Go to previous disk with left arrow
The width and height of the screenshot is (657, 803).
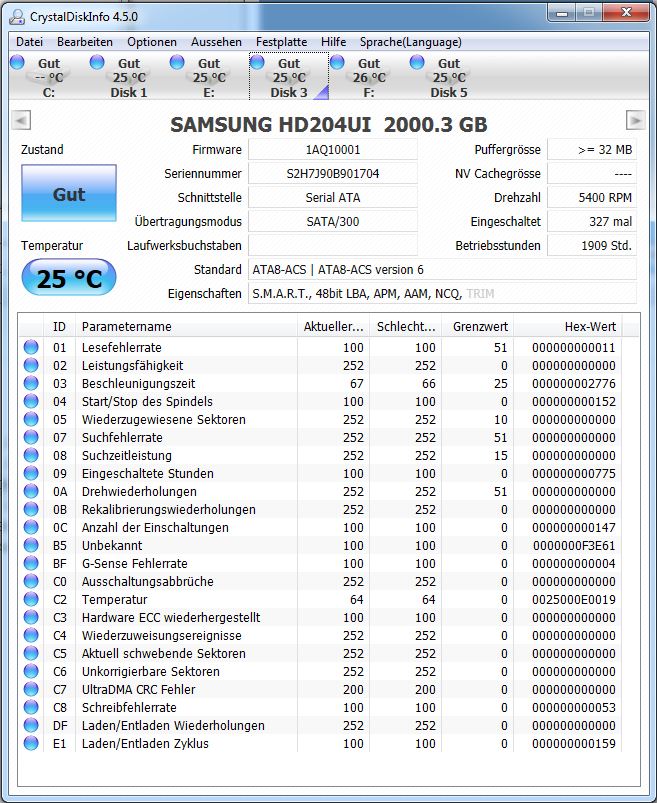21,120
